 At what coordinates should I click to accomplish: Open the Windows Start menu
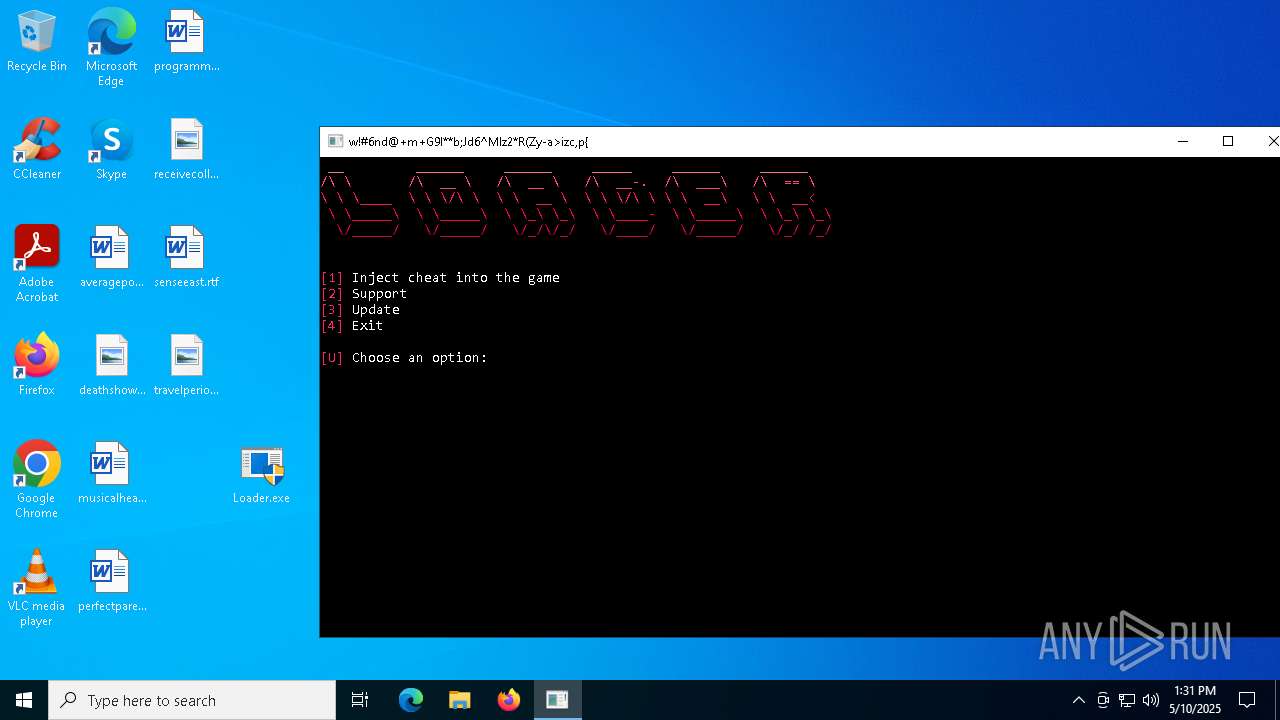pyautogui.click(x=24, y=700)
